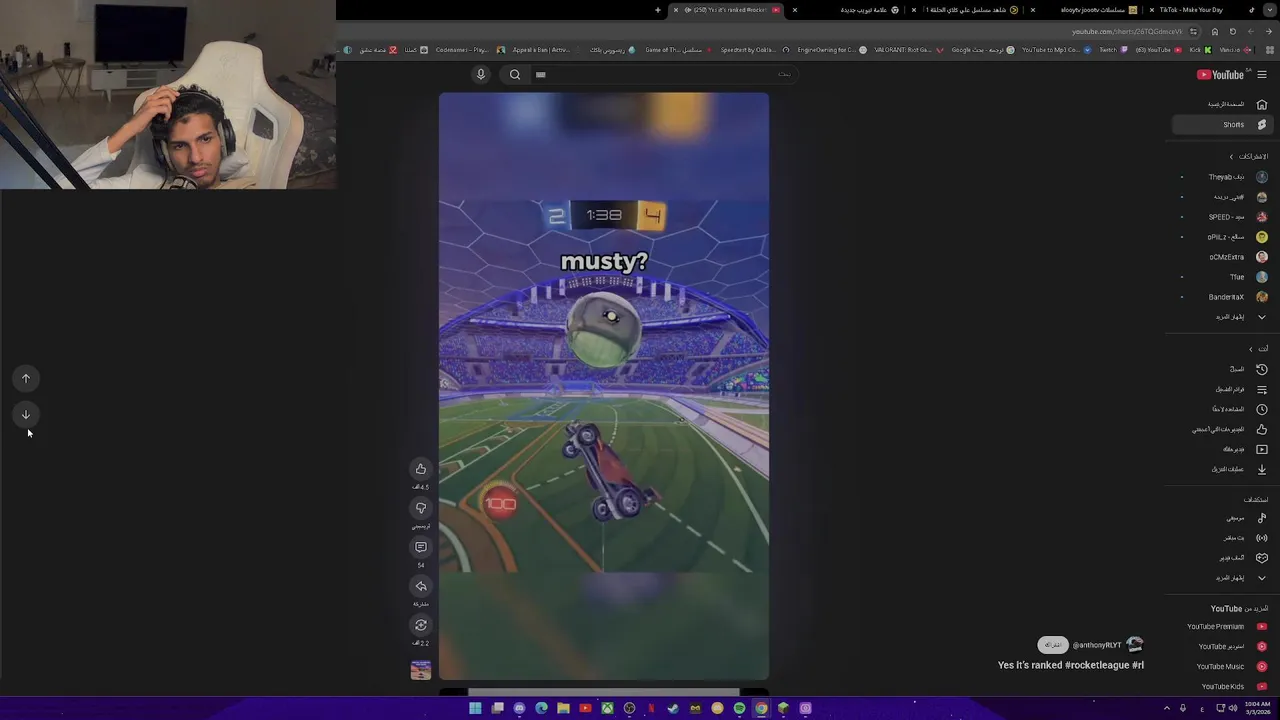Expand the subscriptions section header arrow
Screen dimensions: 1280x720
(1232, 157)
